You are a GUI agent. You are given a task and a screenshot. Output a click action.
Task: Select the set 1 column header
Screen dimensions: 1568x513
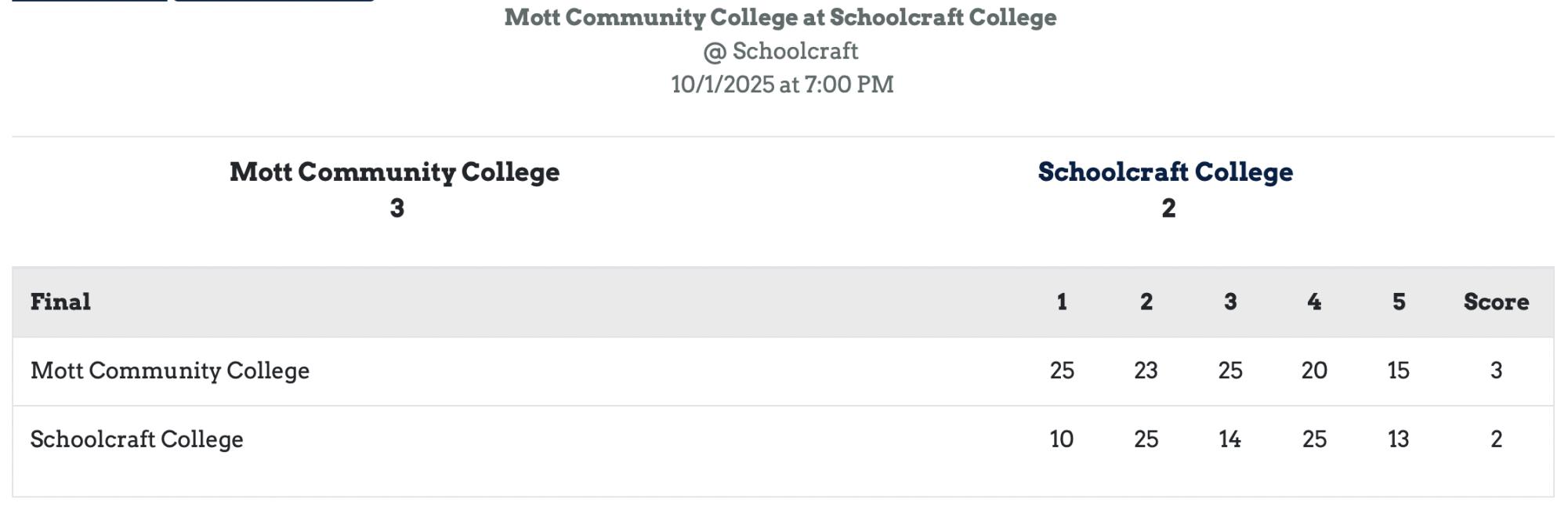tap(1062, 302)
